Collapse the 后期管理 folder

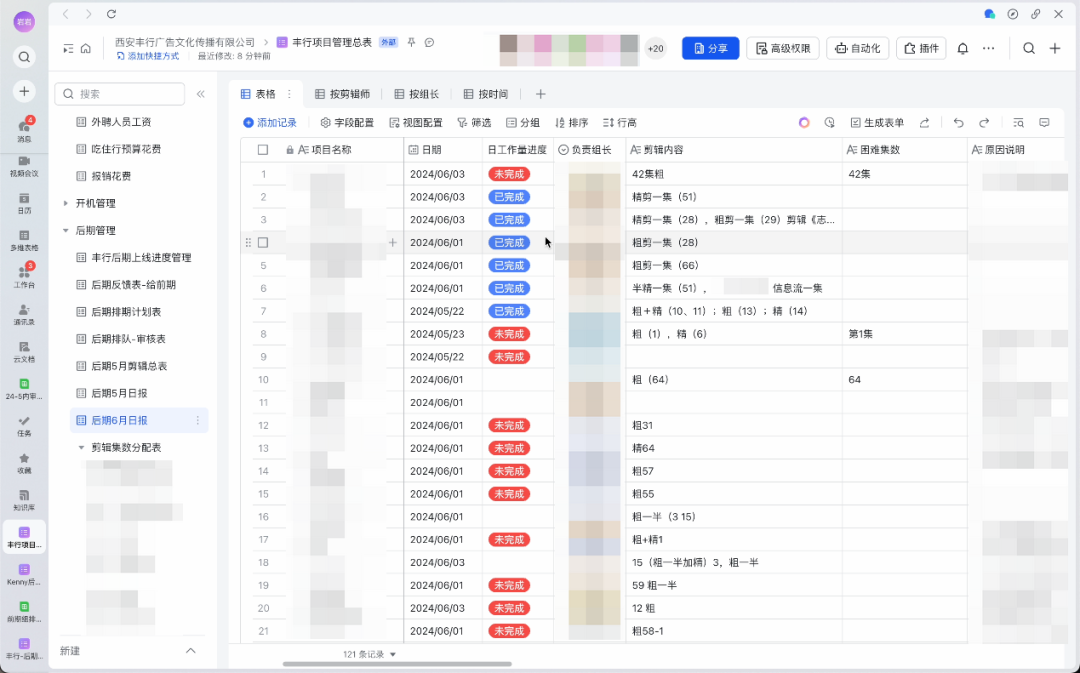click(65, 230)
